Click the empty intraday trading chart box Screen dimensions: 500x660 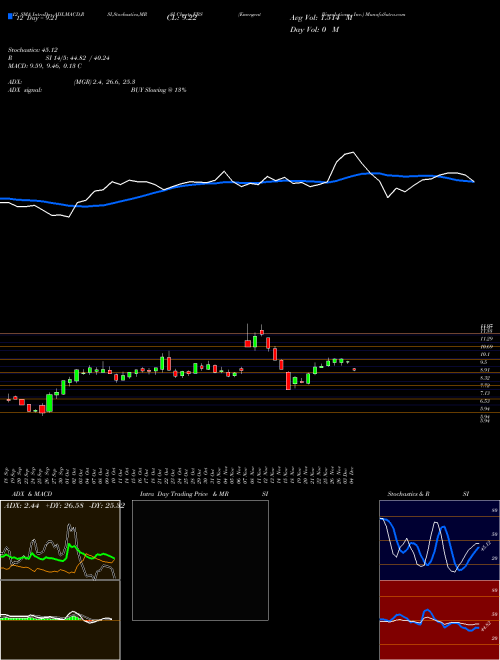click(x=200, y=560)
